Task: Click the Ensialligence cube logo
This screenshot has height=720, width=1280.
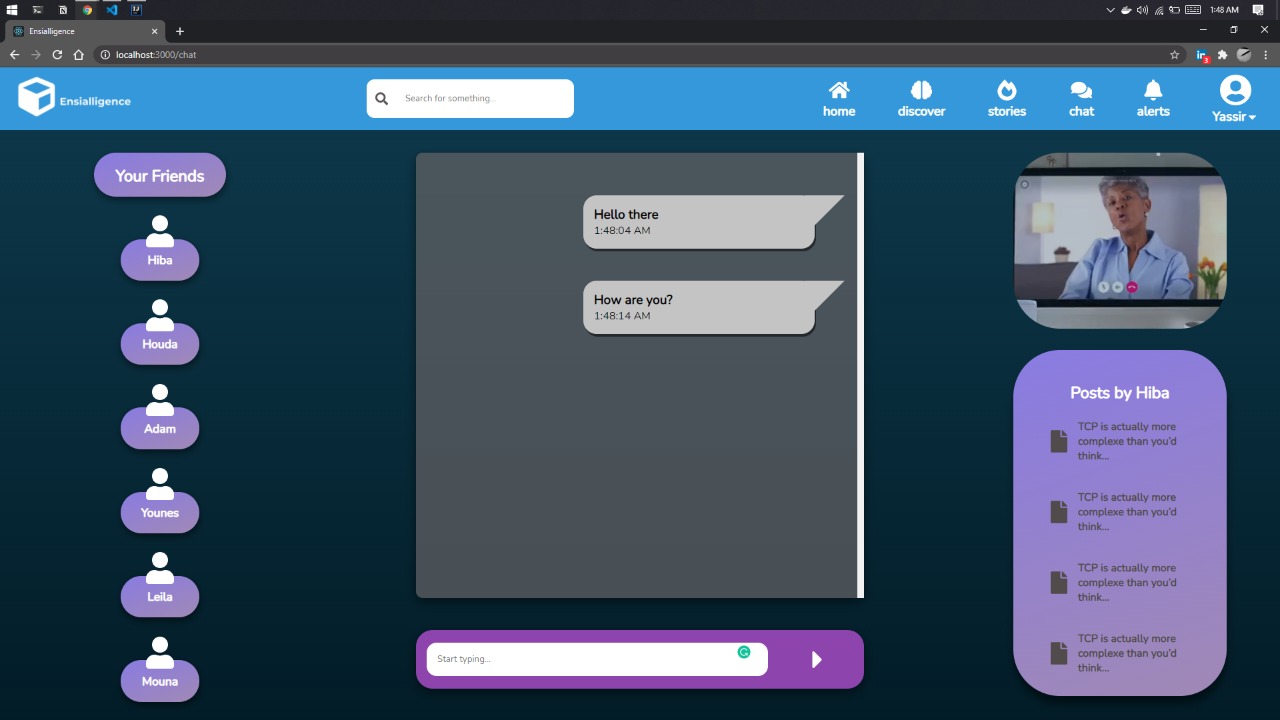Action: (36, 97)
